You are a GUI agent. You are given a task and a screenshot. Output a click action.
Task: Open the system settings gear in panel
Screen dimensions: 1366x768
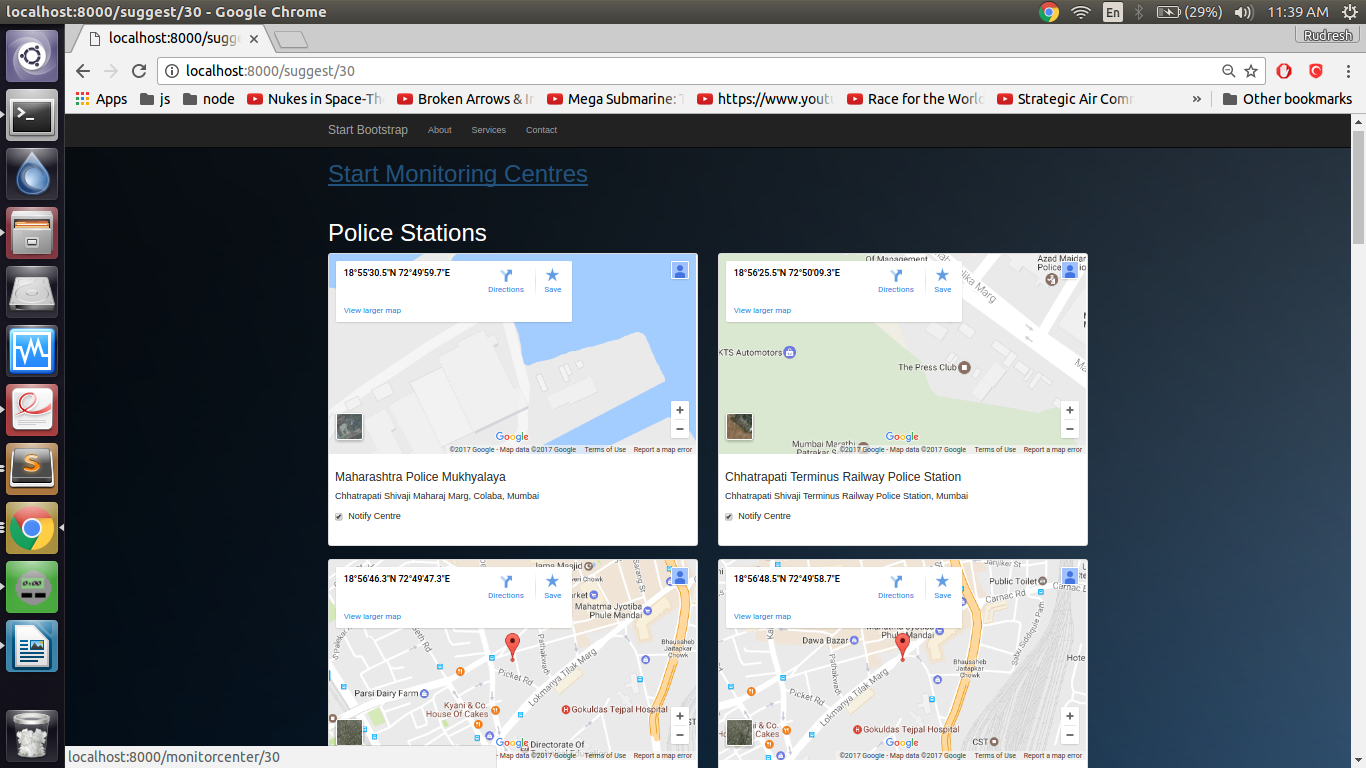tap(1348, 12)
